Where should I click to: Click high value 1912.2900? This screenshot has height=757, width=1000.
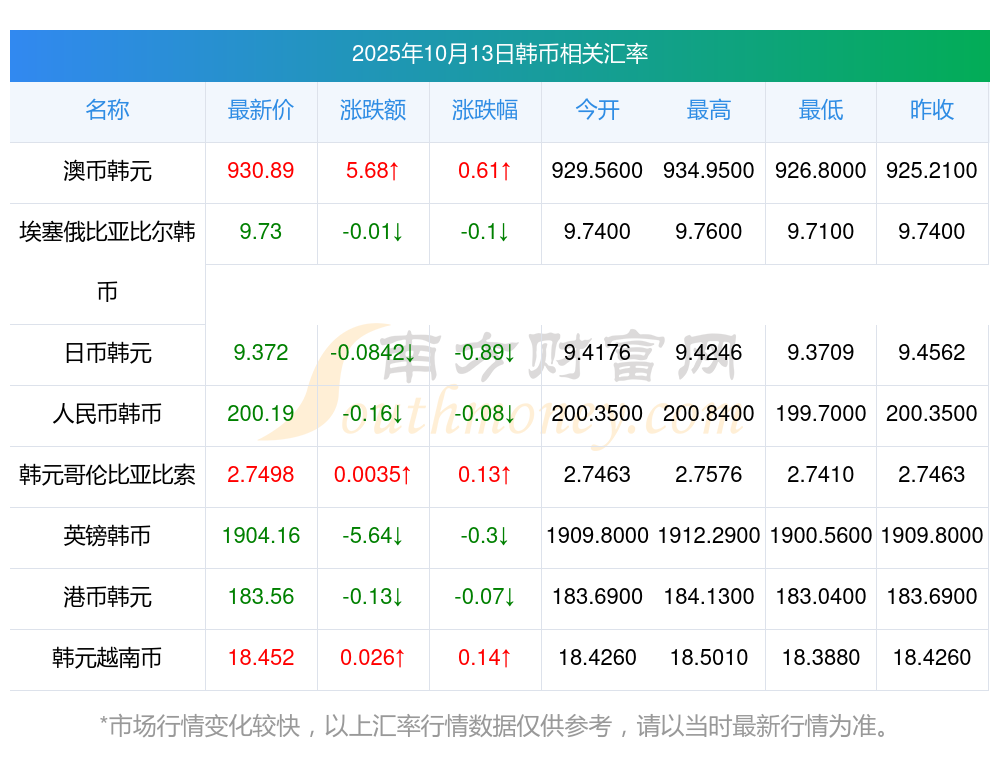[709, 536]
